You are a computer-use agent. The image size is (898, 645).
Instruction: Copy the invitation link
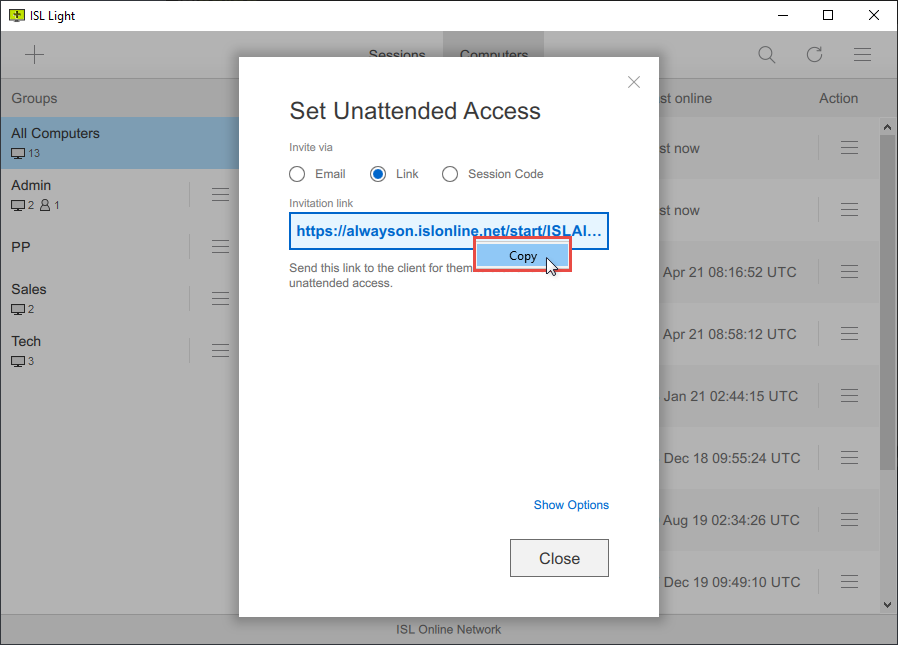coord(522,255)
